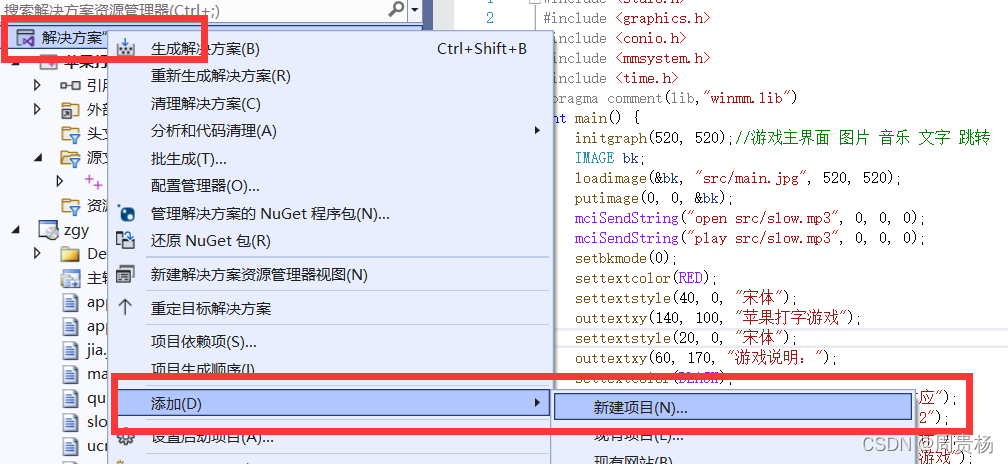
Task: Choose 重新生成解决方案(R) from context menu
Action: coord(220,76)
